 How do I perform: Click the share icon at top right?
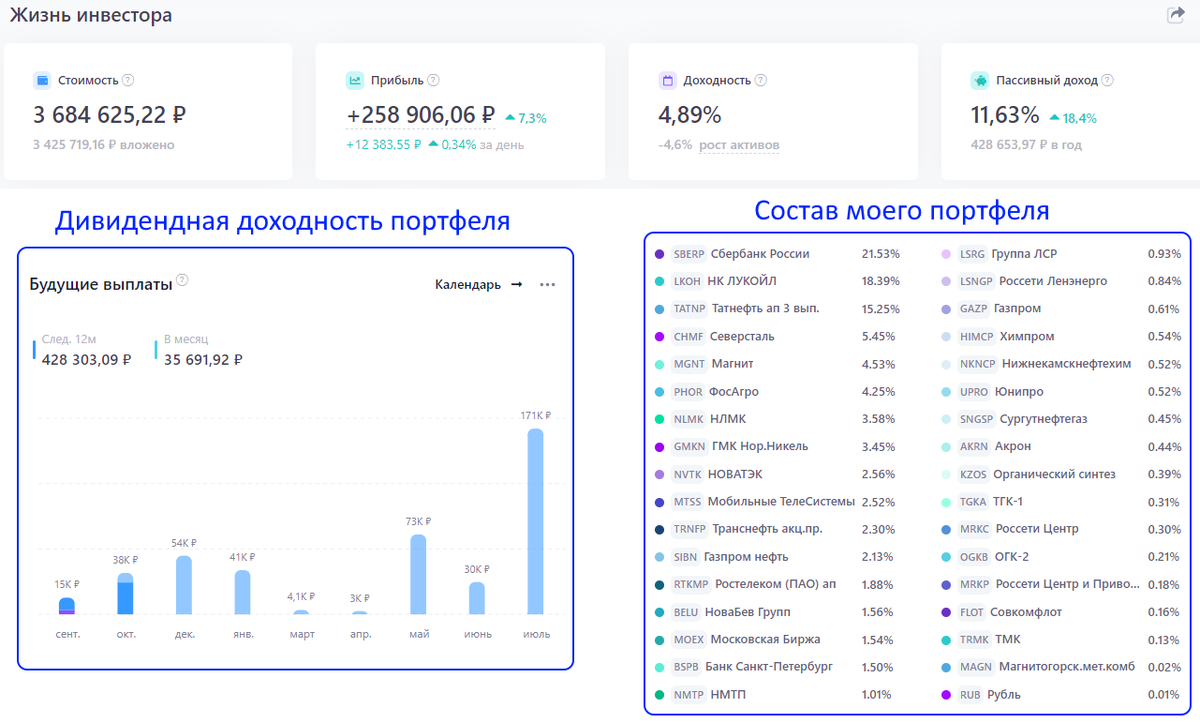tap(1176, 15)
